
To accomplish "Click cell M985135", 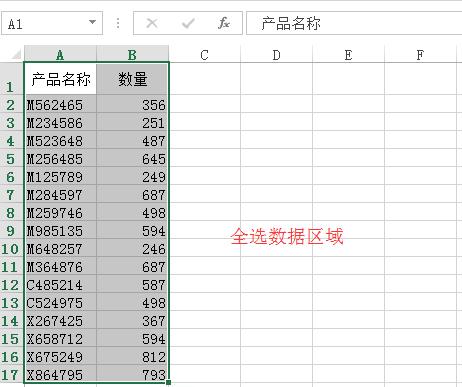I will point(60,230).
